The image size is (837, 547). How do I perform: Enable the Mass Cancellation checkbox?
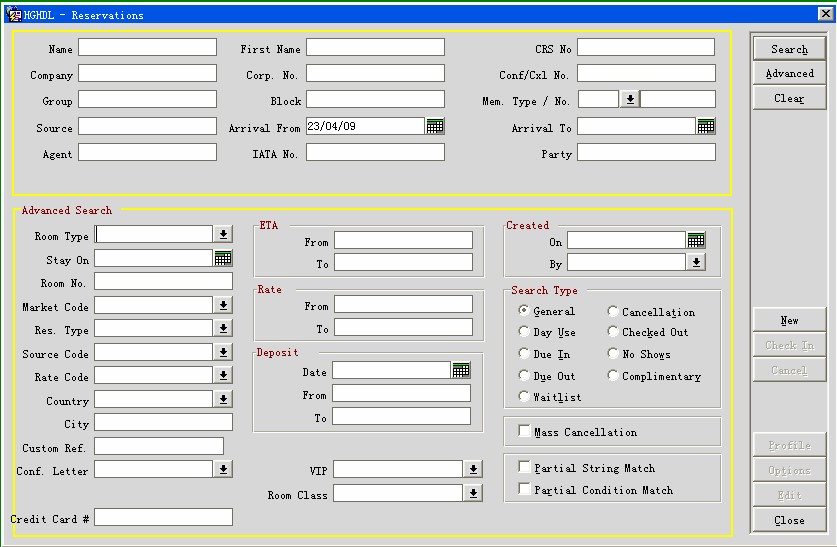tap(524, 431)
